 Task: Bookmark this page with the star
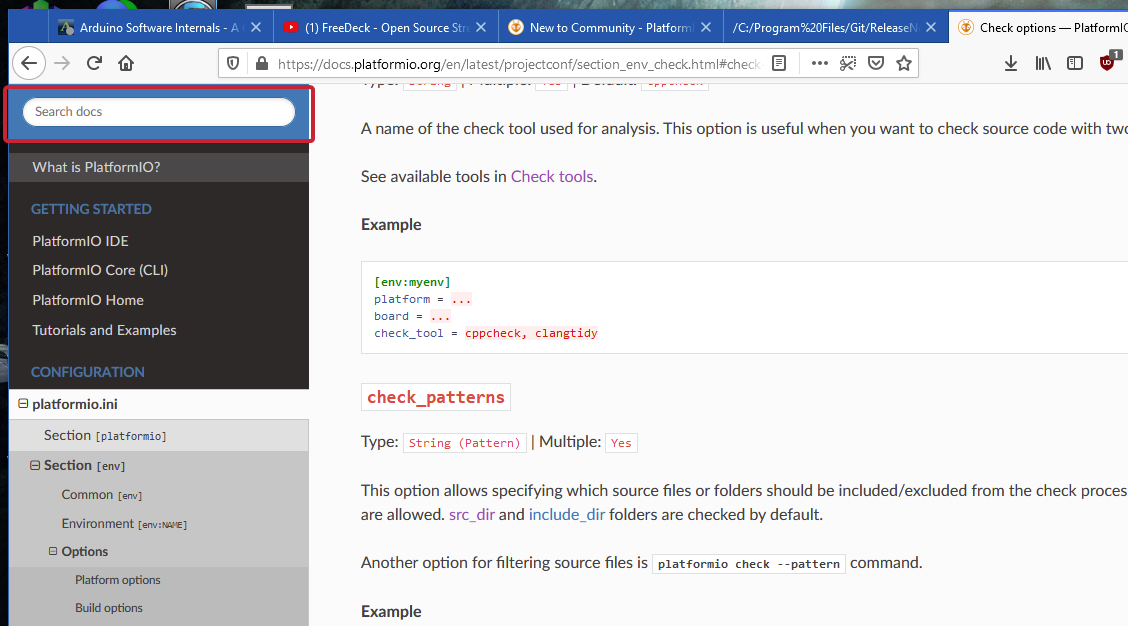(904, 63)
